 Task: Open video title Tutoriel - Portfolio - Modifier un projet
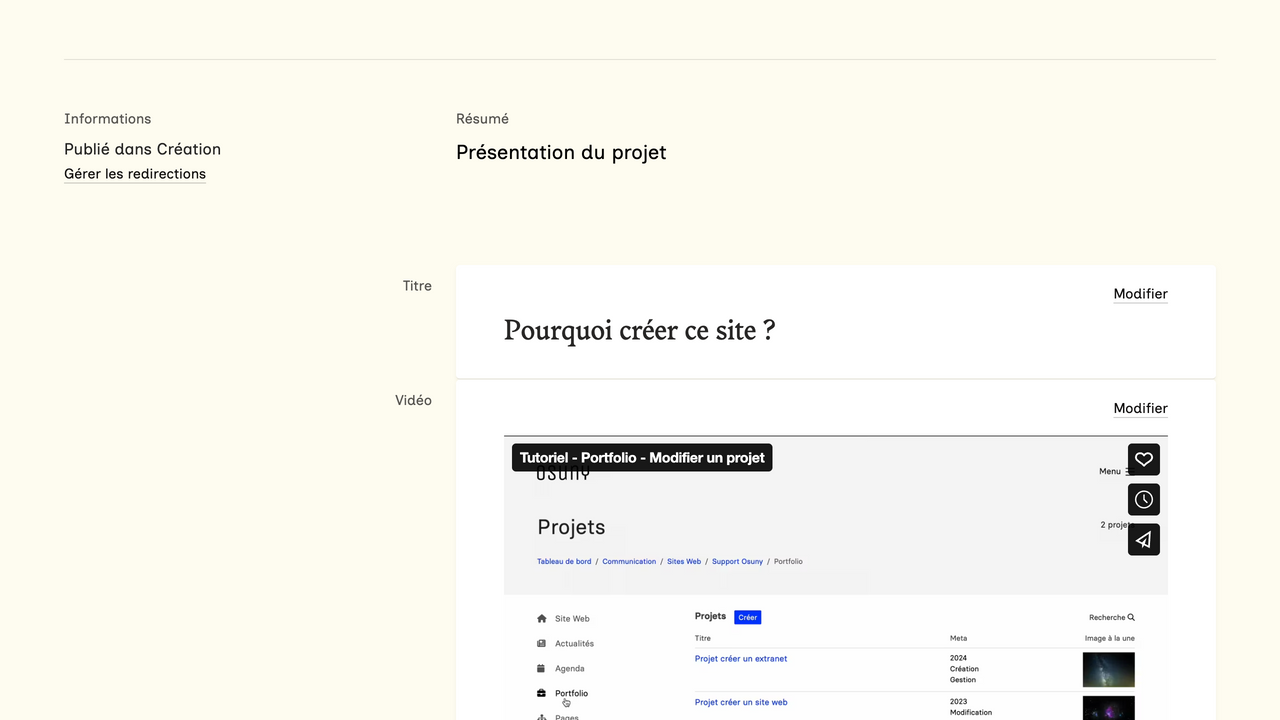pyautogui.click(x=642, y=458)
